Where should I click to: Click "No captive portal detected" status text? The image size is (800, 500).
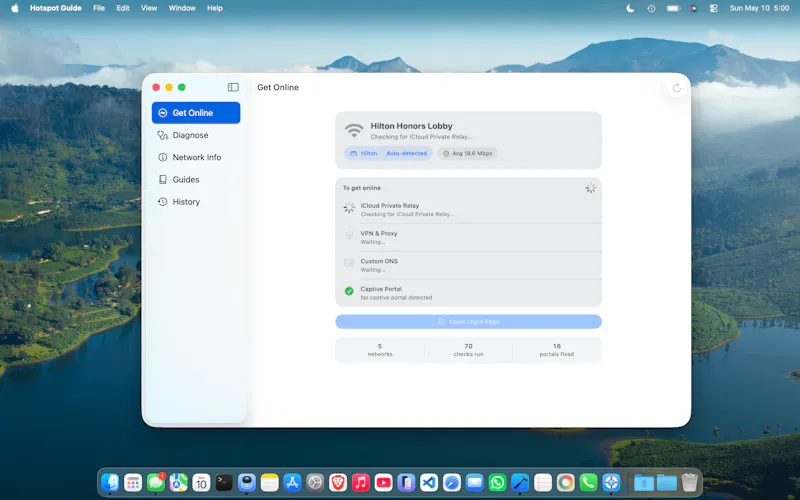pyautogui.click(x=396, y=297)
